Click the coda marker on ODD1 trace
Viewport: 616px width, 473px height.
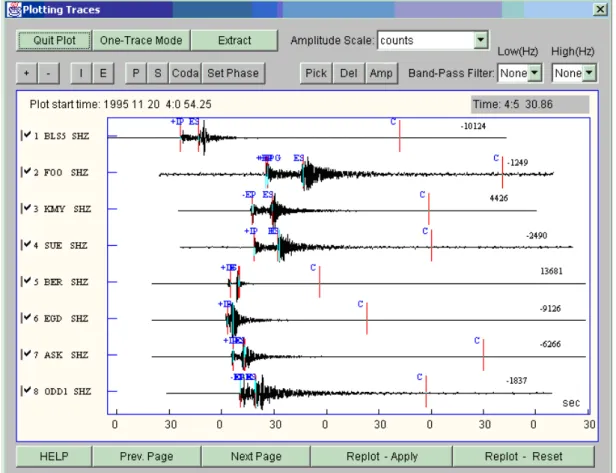point(426,391)
